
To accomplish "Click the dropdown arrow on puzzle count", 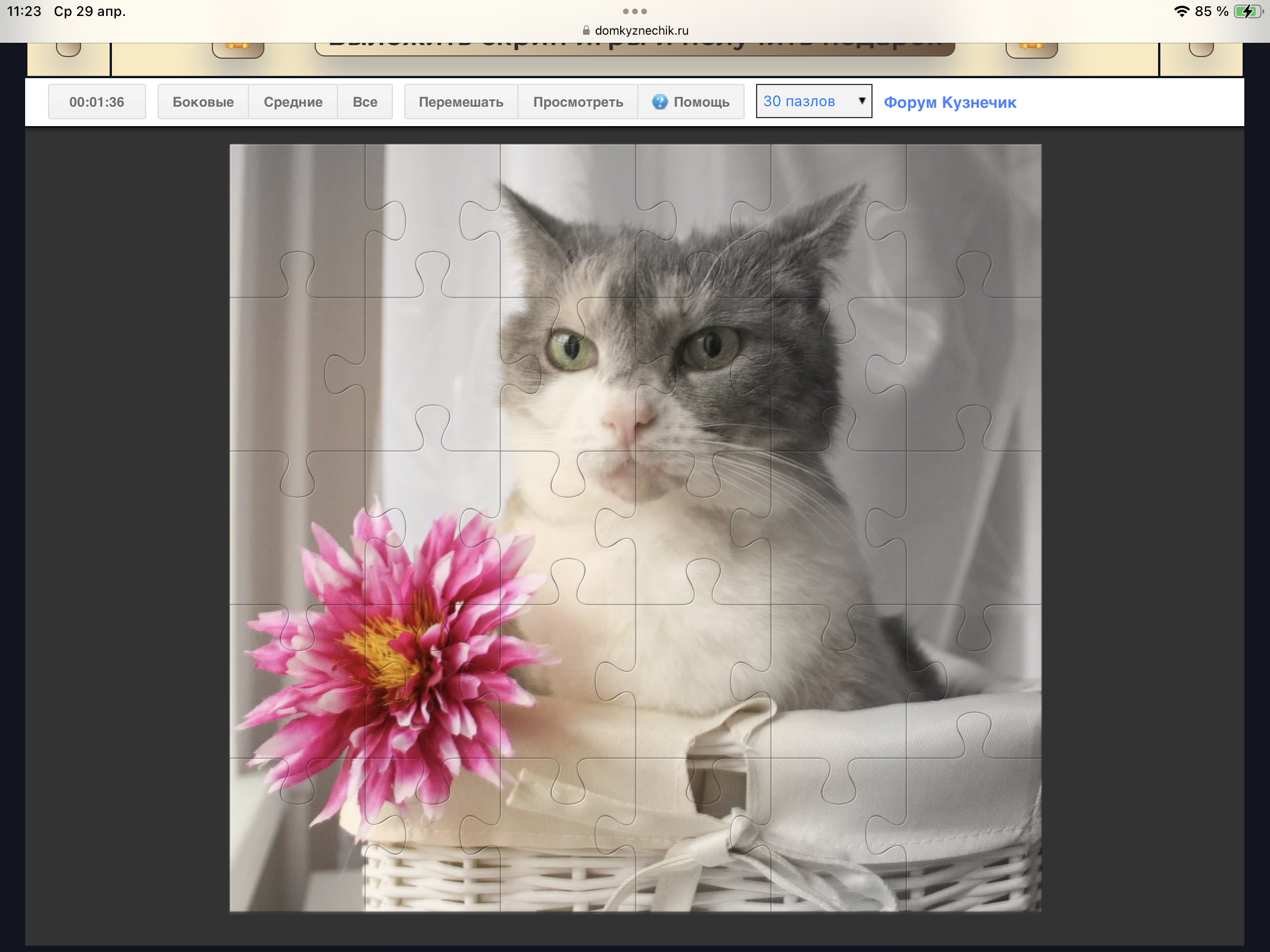I will 861,101.
